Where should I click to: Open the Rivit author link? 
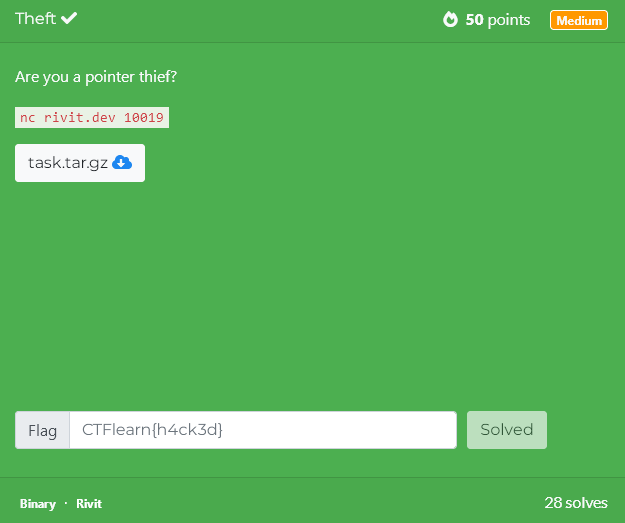coord(89,503)
